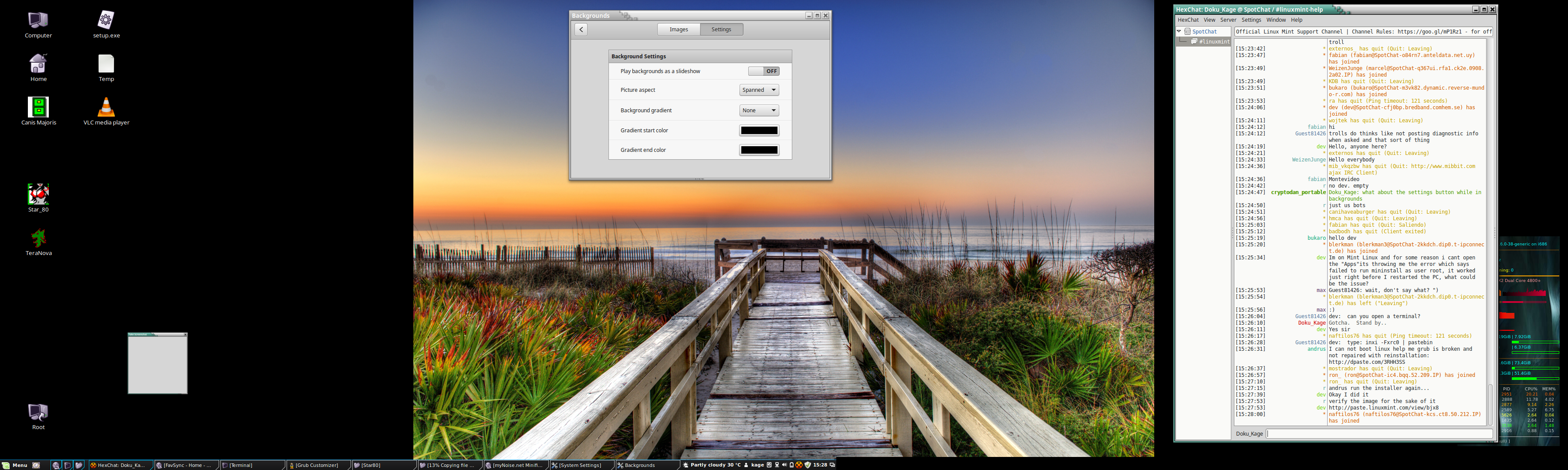The width and height of the screenshot is (1568, 470).
Task: Open the sound volume tray icon
Action: 784,465
